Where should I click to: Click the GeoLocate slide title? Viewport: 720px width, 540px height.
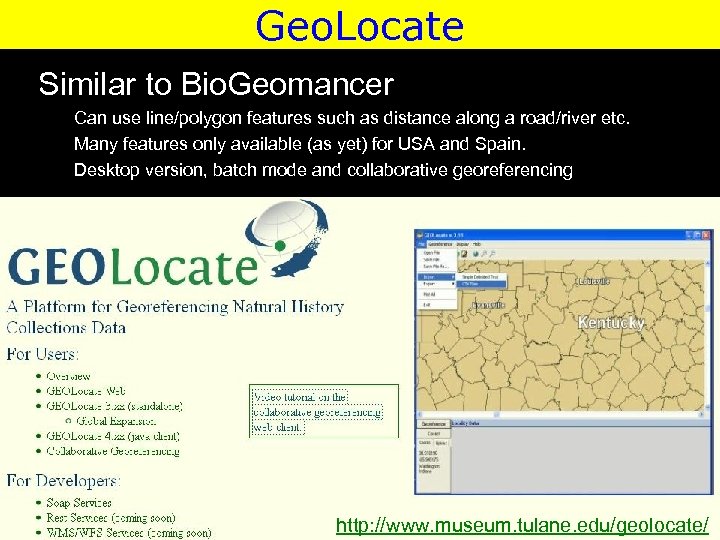point(360,26)
